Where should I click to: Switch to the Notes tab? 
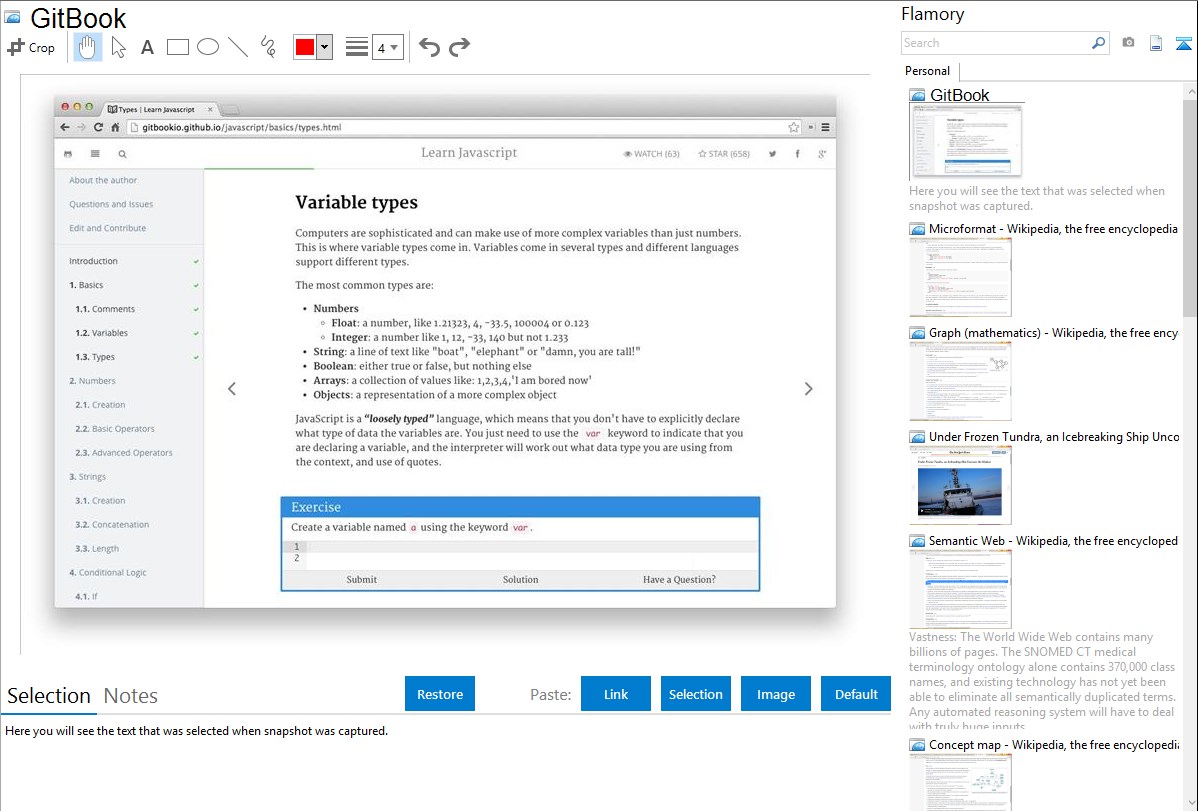[131, 696]
